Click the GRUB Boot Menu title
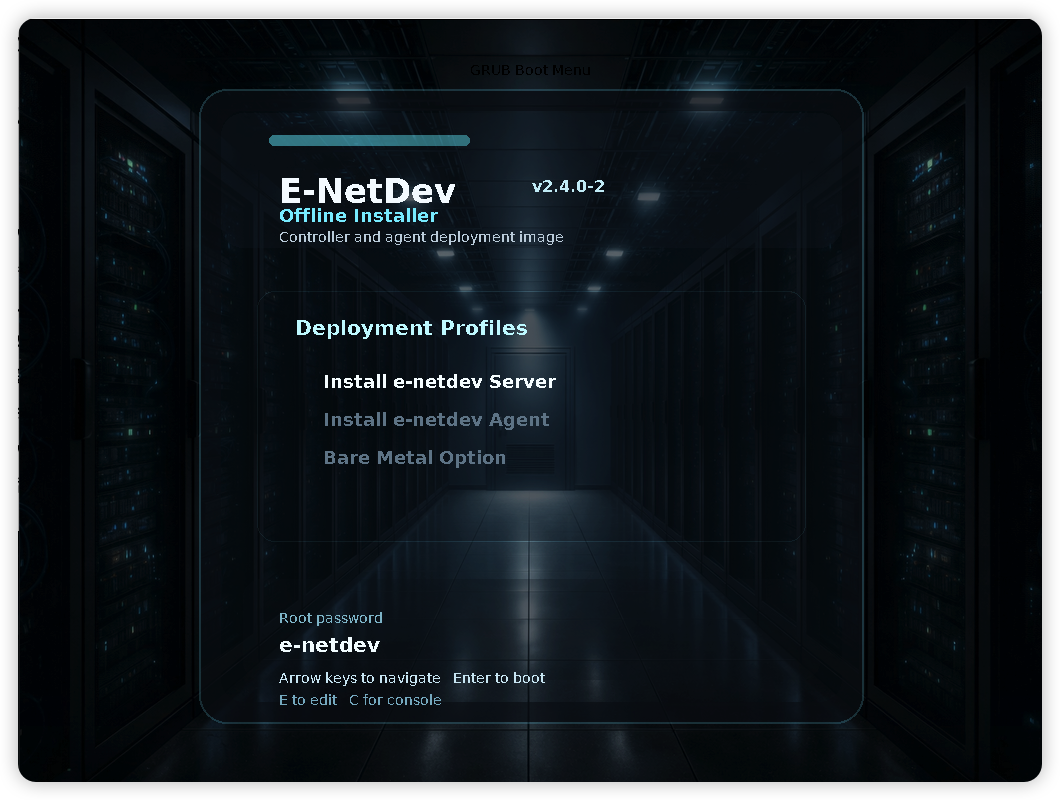This screenshot has height=800, width=1060. click(530, 70)
